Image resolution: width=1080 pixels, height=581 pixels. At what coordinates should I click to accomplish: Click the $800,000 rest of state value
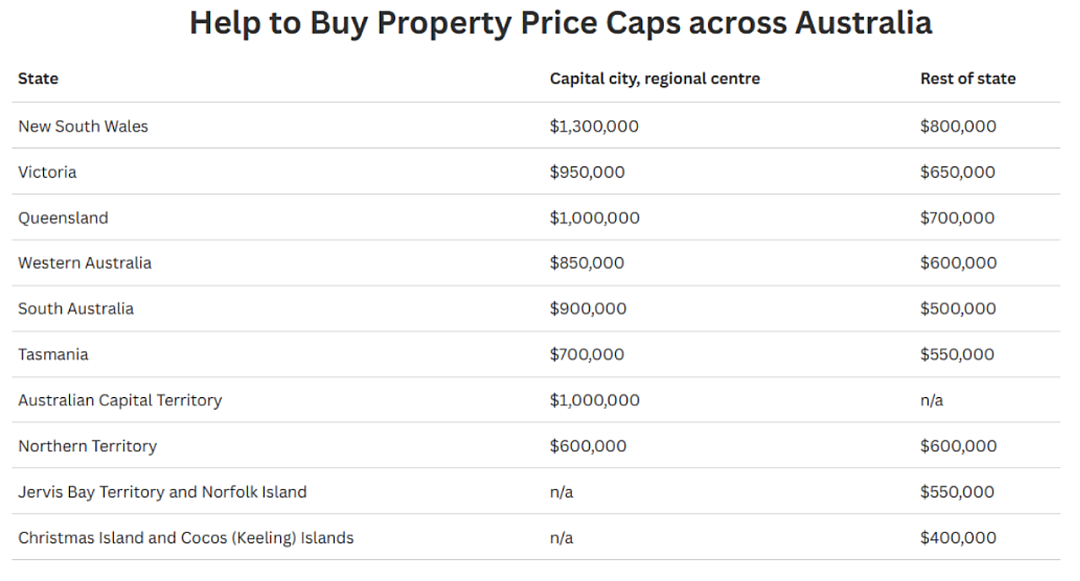tap(958, 127)
